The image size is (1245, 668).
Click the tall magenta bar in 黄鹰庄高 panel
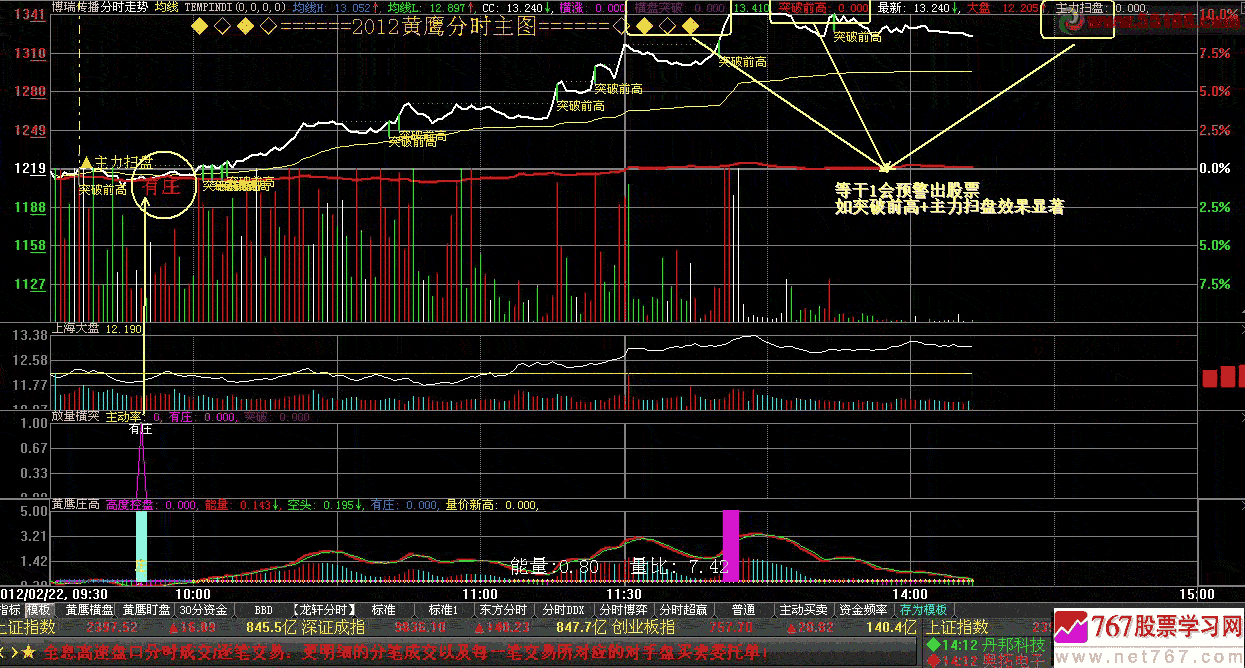(731, 545)
